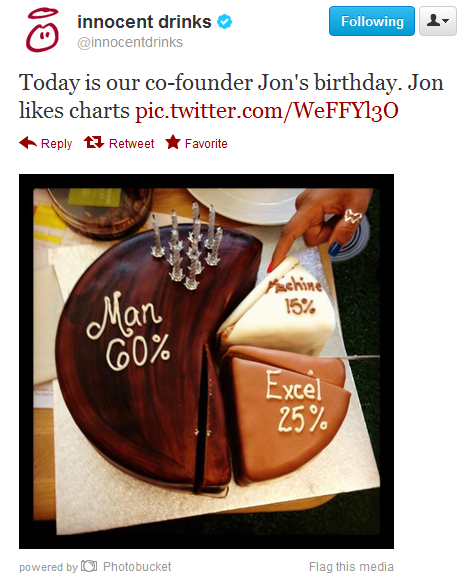Click the Photobucket camera icon
Image resolution: width=465 pixels, height=585 pixels.
(x=89, y=566)
